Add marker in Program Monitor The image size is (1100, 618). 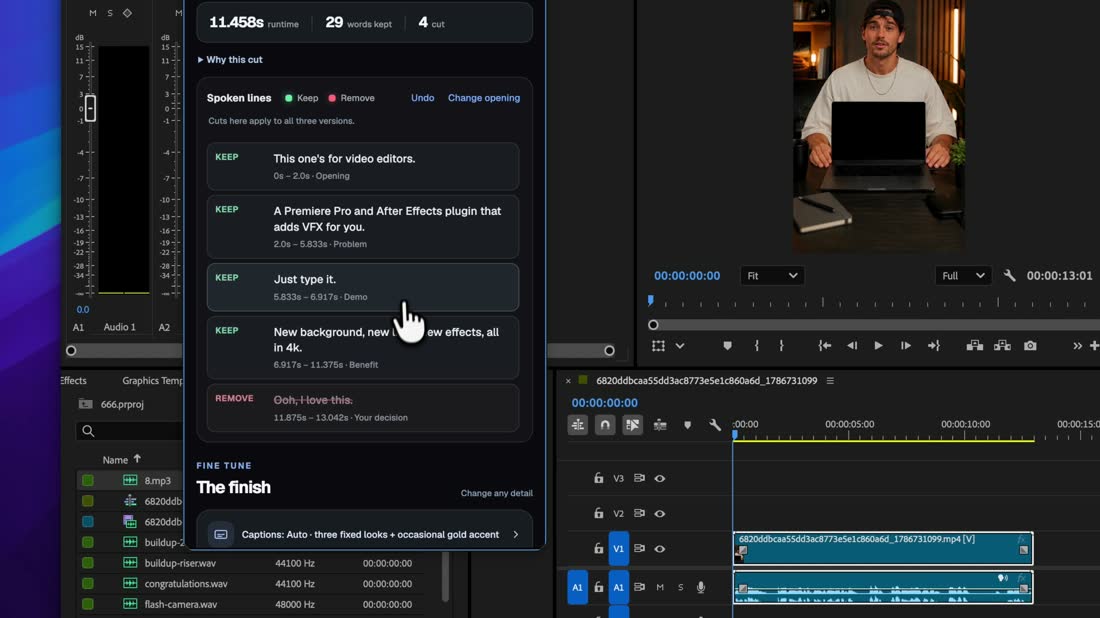click(x=727, y=346)
